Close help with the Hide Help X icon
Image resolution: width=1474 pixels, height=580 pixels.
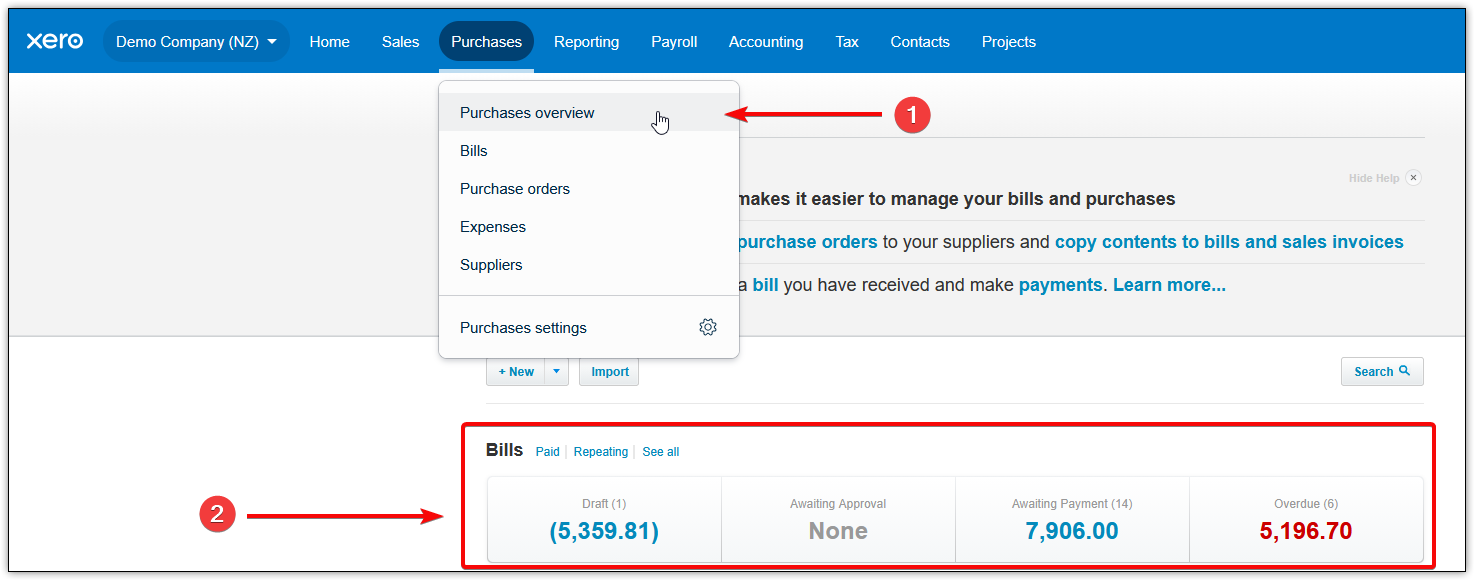(1413, 178)
